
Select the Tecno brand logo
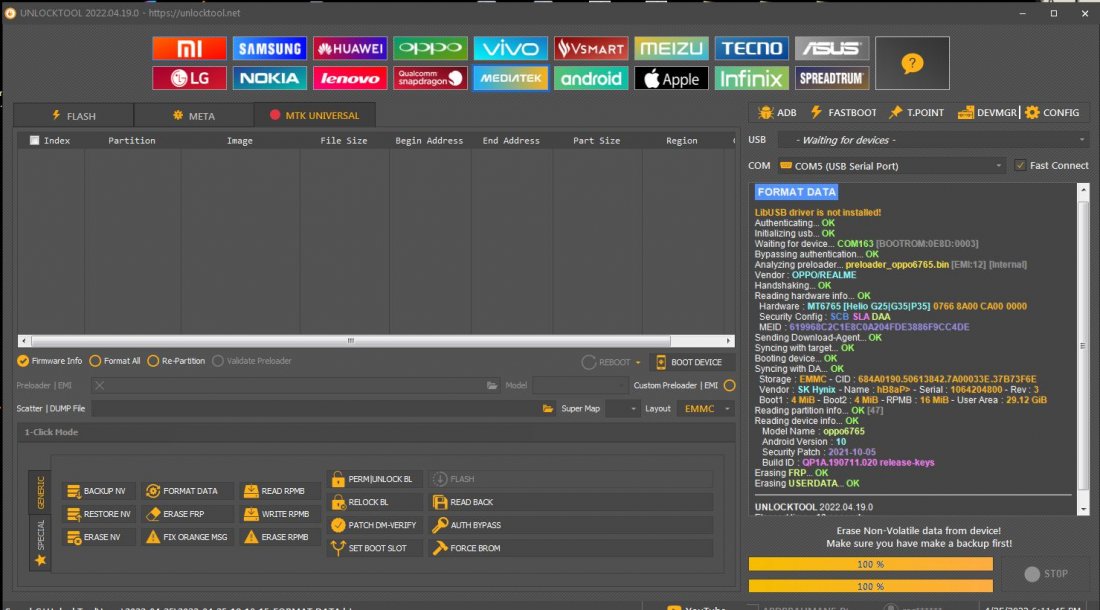point(751,48)
